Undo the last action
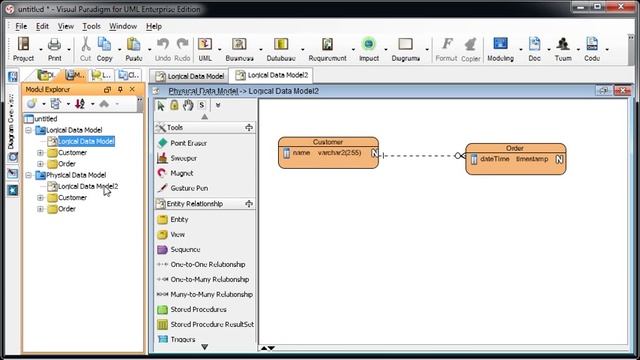 pyautogui.click(x=162, y=49)
